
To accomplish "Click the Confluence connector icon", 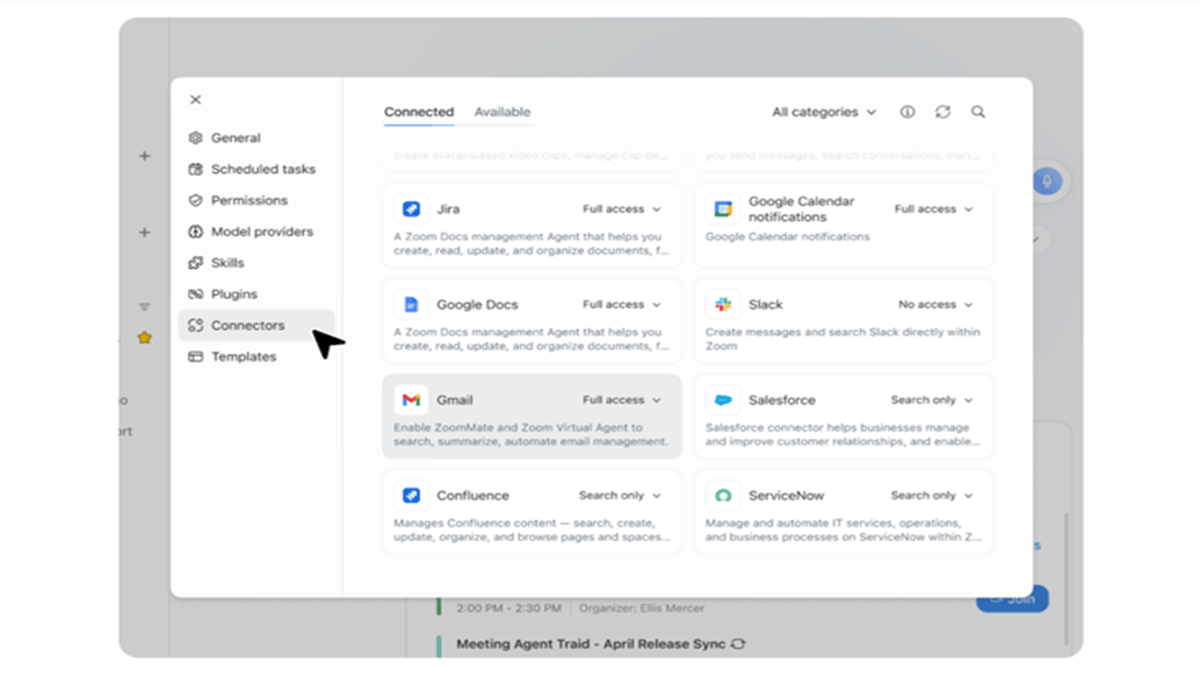I will click(411, 495).
